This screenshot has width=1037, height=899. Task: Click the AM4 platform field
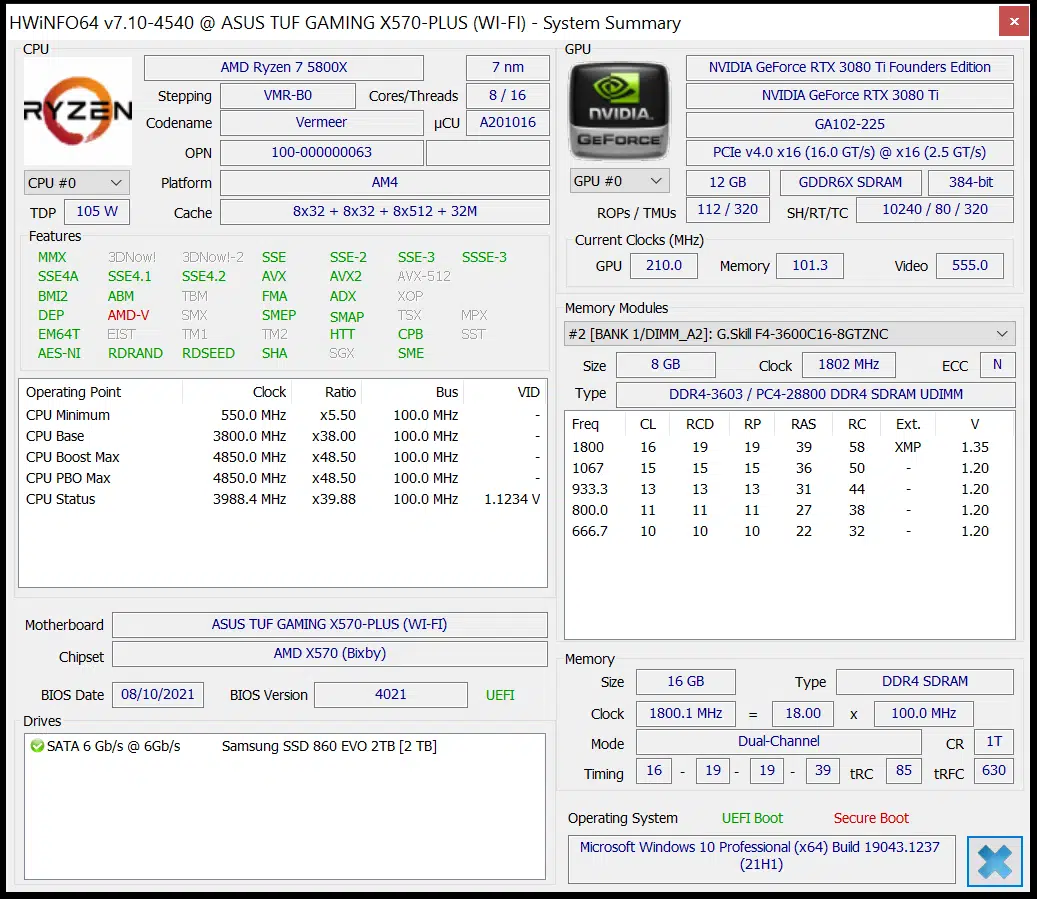point(384,182)
